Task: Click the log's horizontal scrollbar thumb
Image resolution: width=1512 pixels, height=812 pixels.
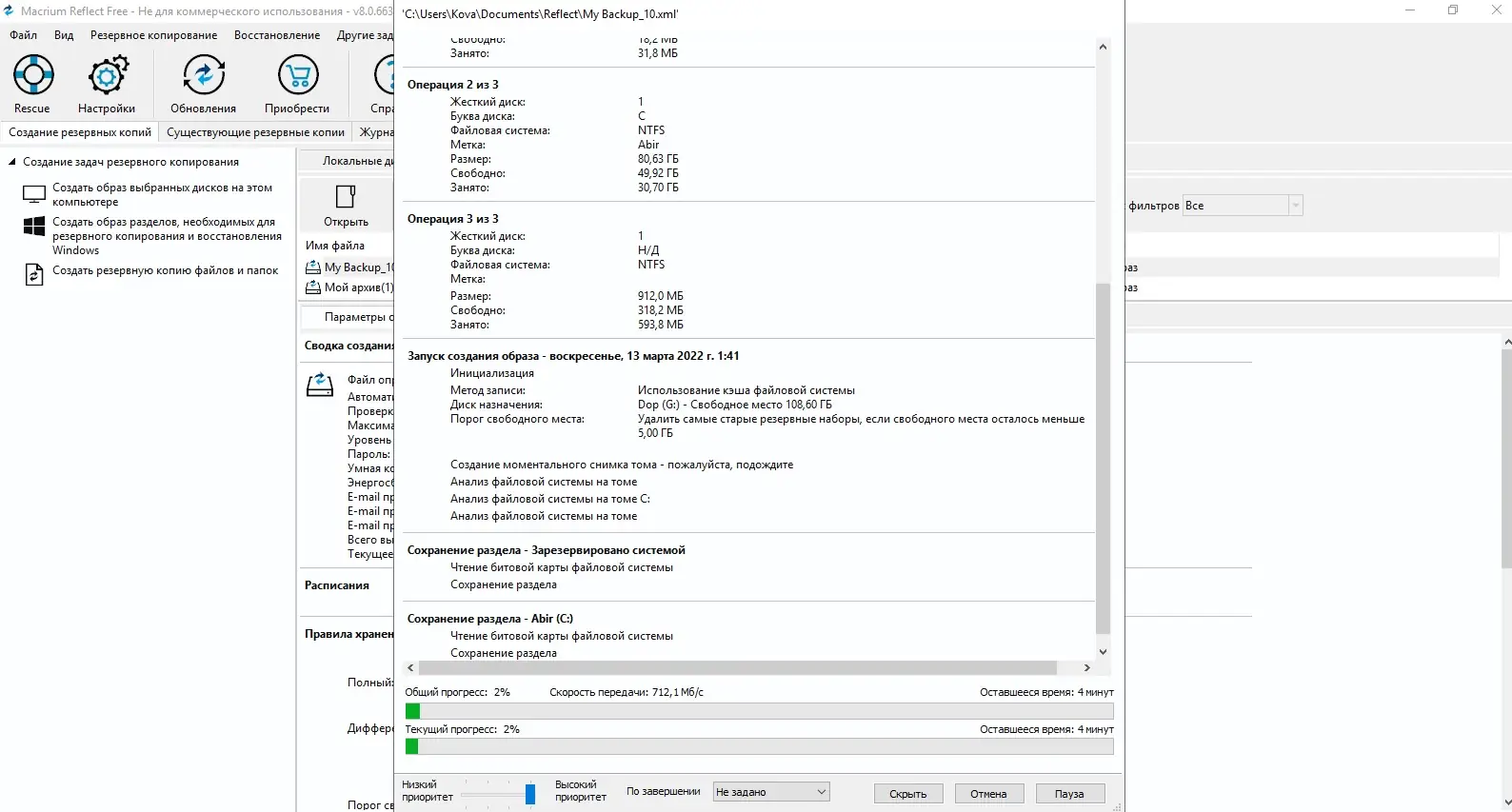Action: [x=738, y=668]
